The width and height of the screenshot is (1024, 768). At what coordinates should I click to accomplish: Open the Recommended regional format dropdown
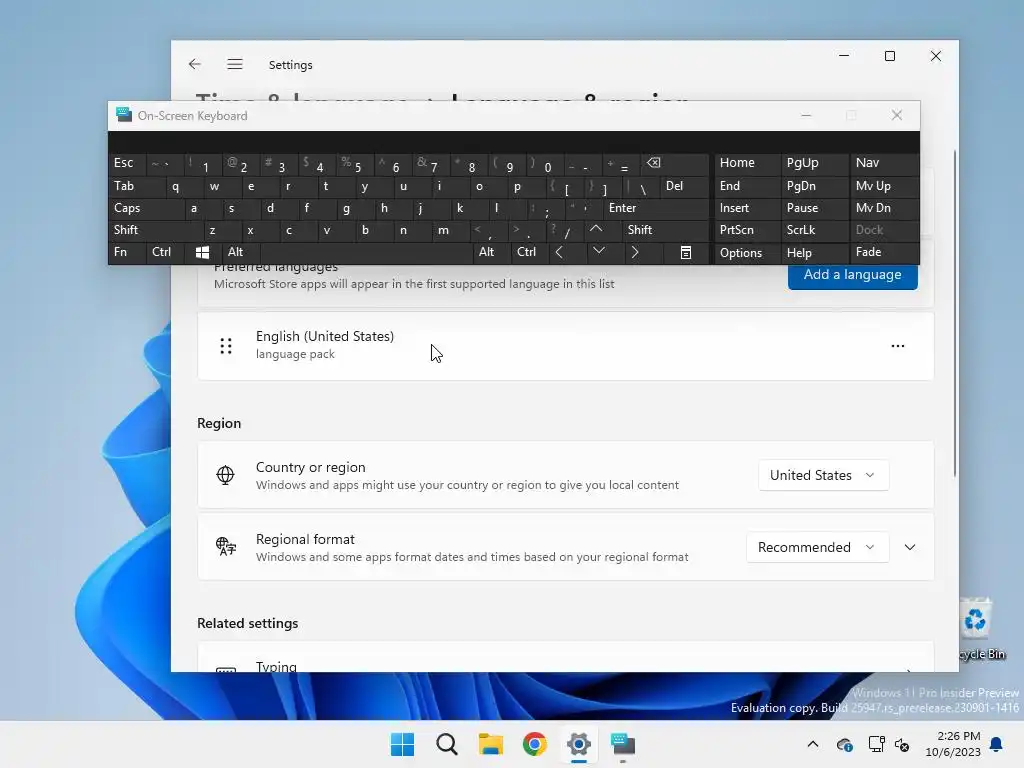click(817, 547)
